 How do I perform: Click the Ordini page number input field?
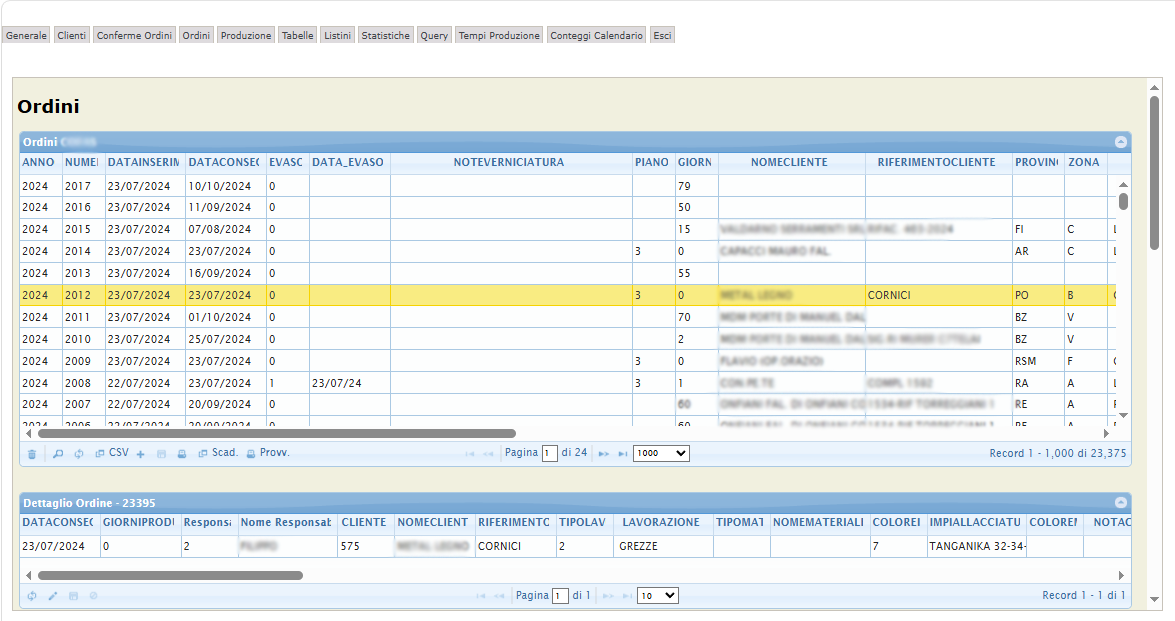click(549, 453)
